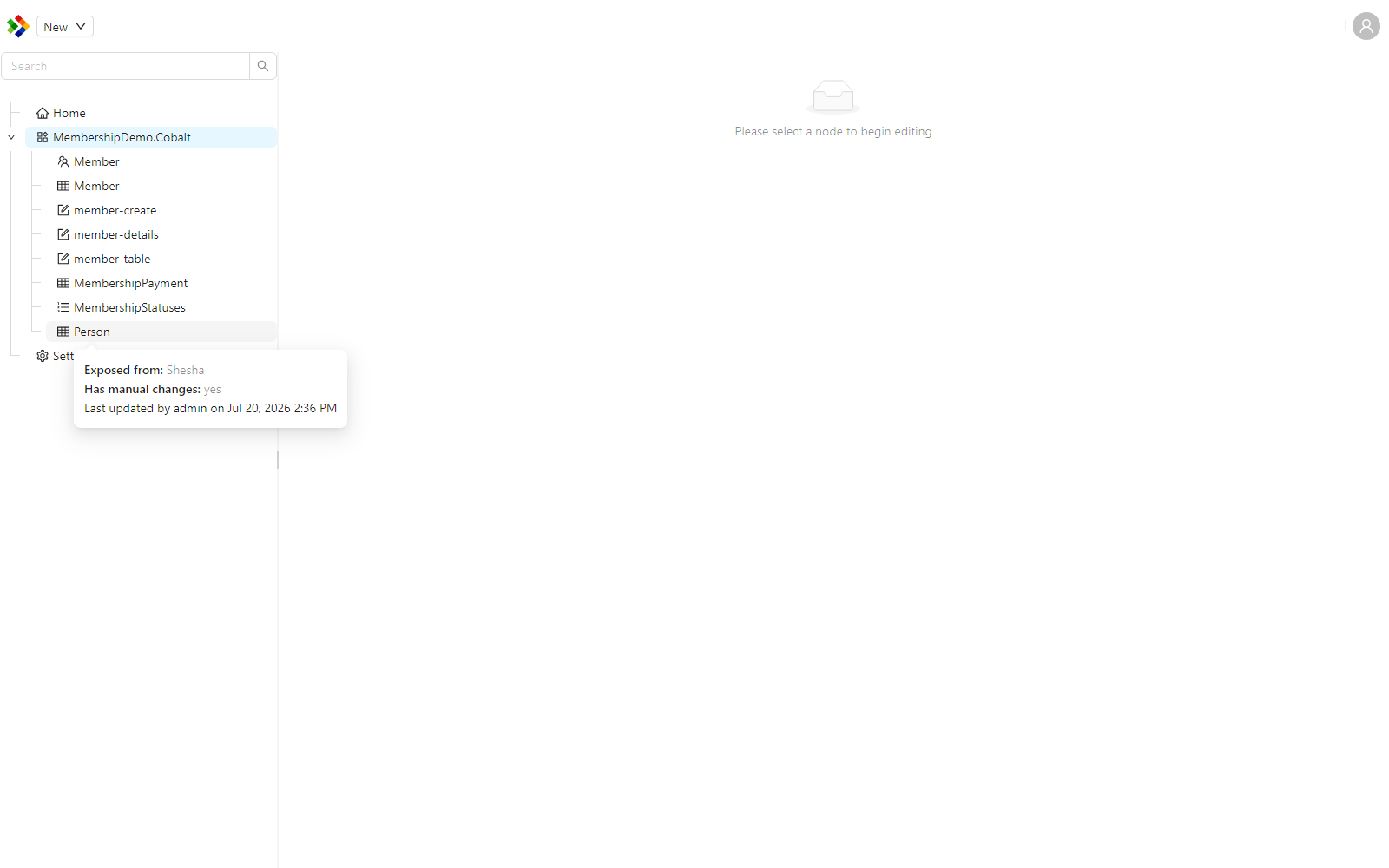Click the Shesha colorful logo icon
The height and width of the screenshot is (868, 1389).
[17, 26]
